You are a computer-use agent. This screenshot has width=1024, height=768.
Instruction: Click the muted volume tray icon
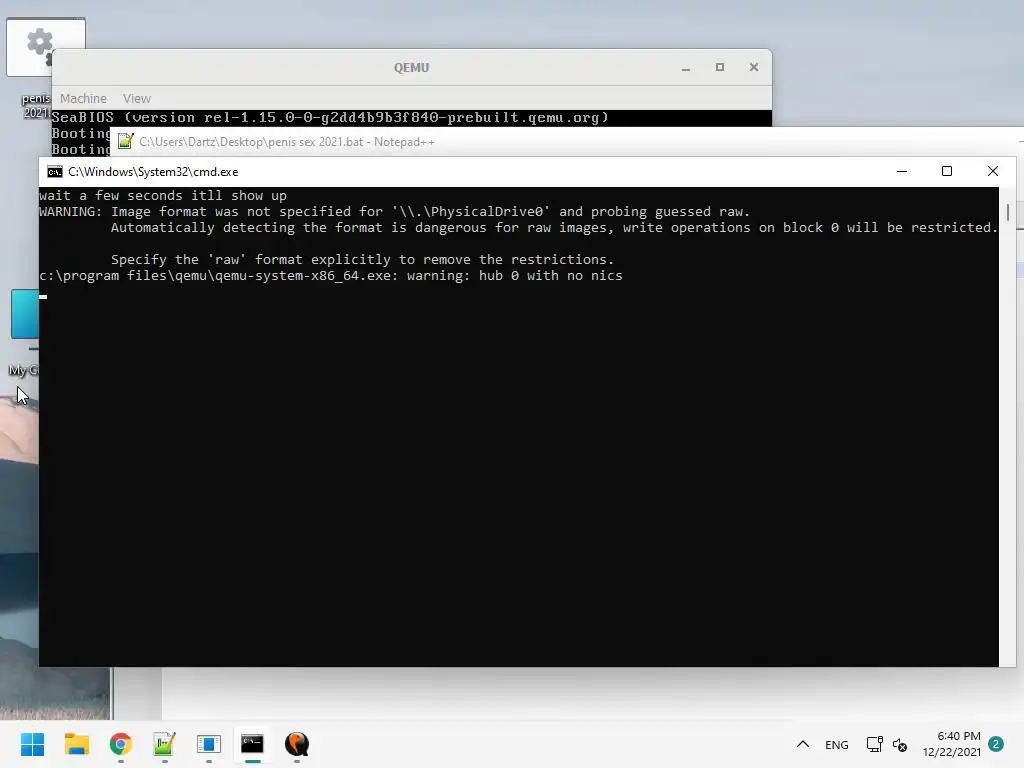pos(900,744)
